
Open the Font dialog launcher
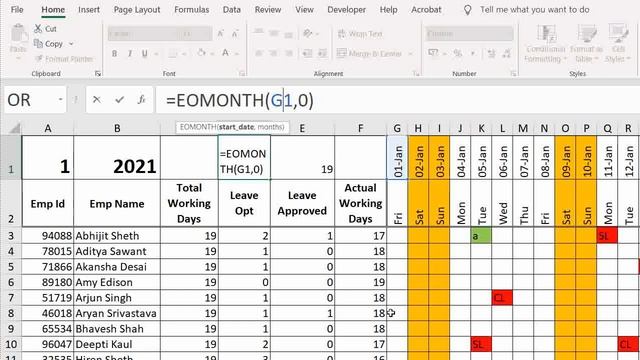[242, 73]
